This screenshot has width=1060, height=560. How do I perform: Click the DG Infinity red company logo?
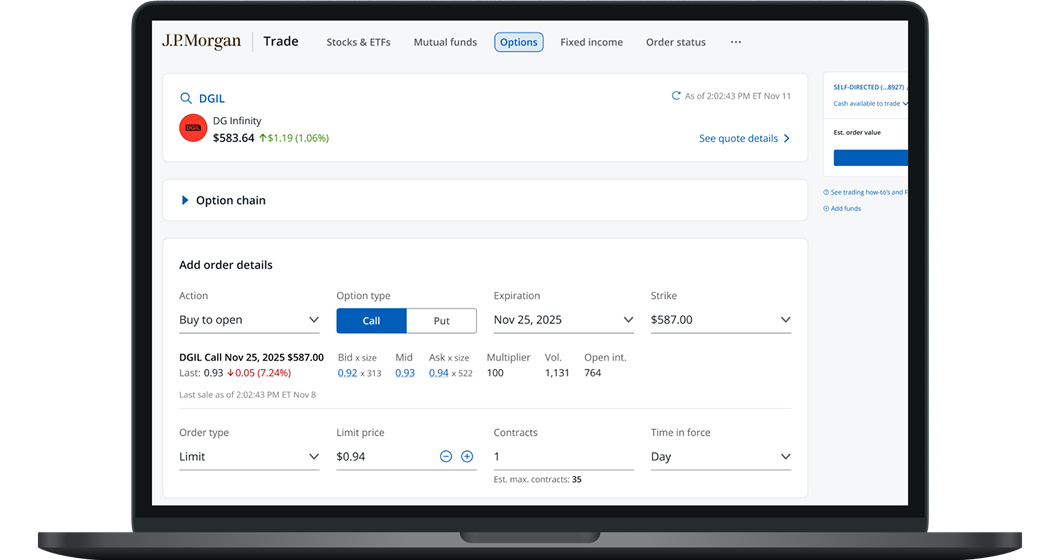(193, 128)
